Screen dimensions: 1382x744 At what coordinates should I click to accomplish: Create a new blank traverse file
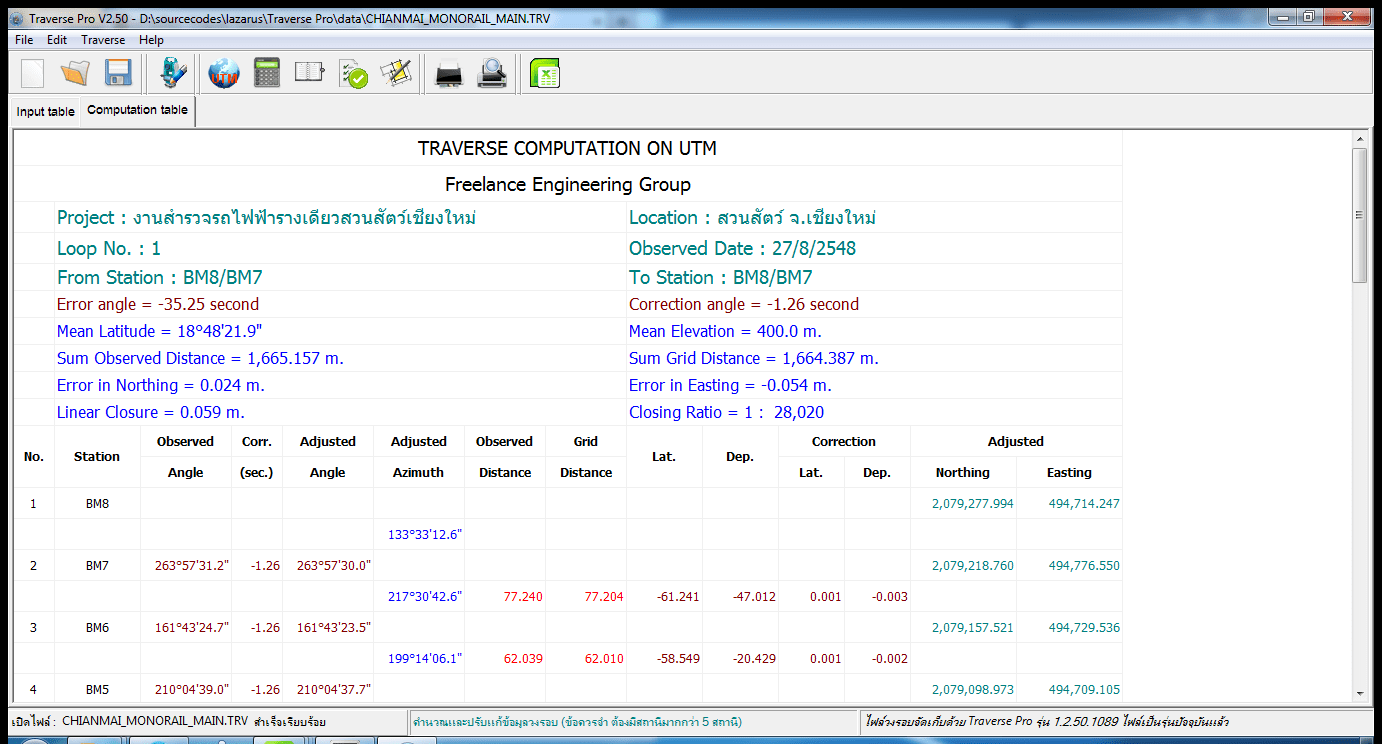click(x=33, y=74)
